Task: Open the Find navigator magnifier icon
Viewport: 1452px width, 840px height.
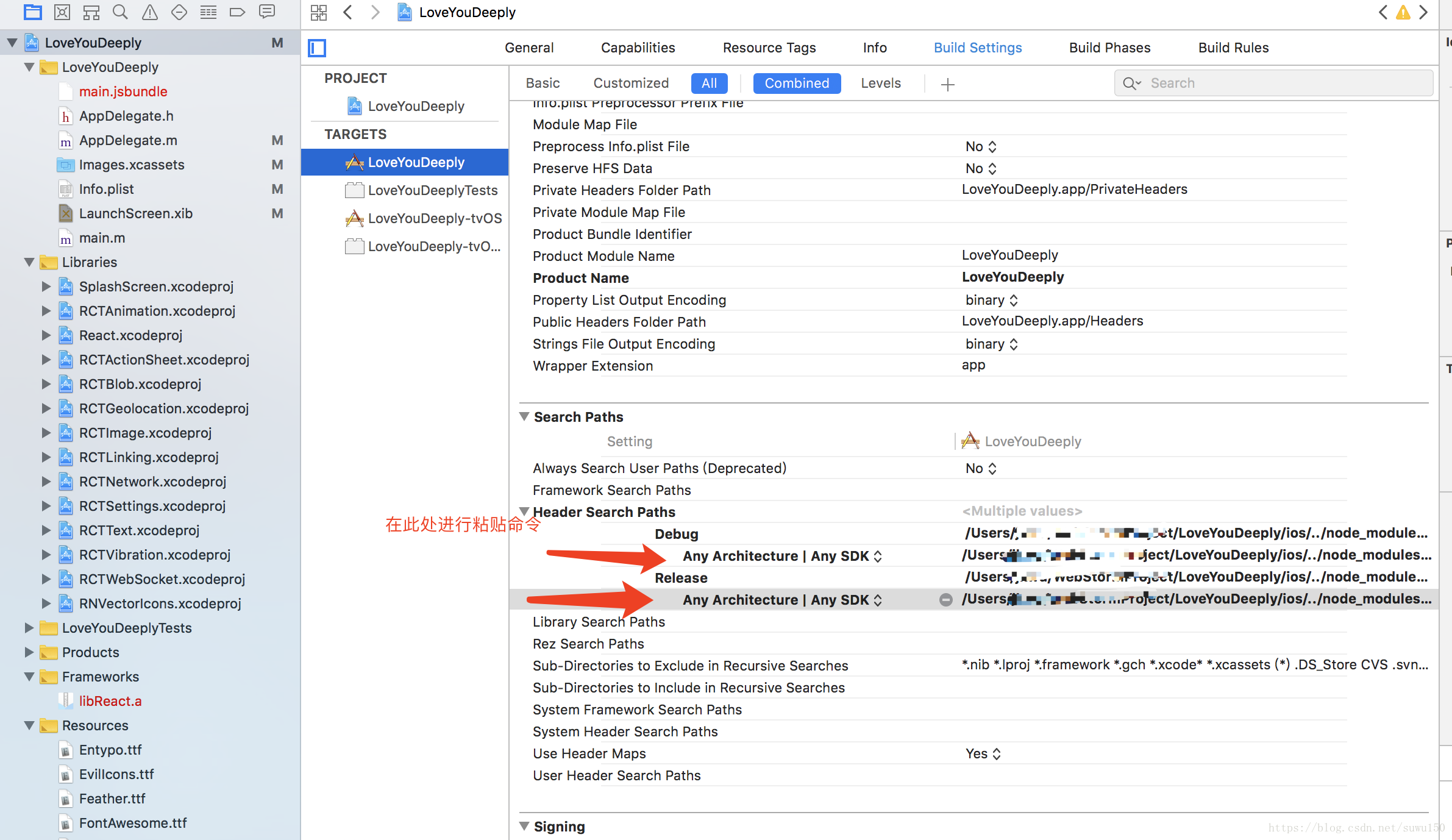Action: (x=121, y=12)
